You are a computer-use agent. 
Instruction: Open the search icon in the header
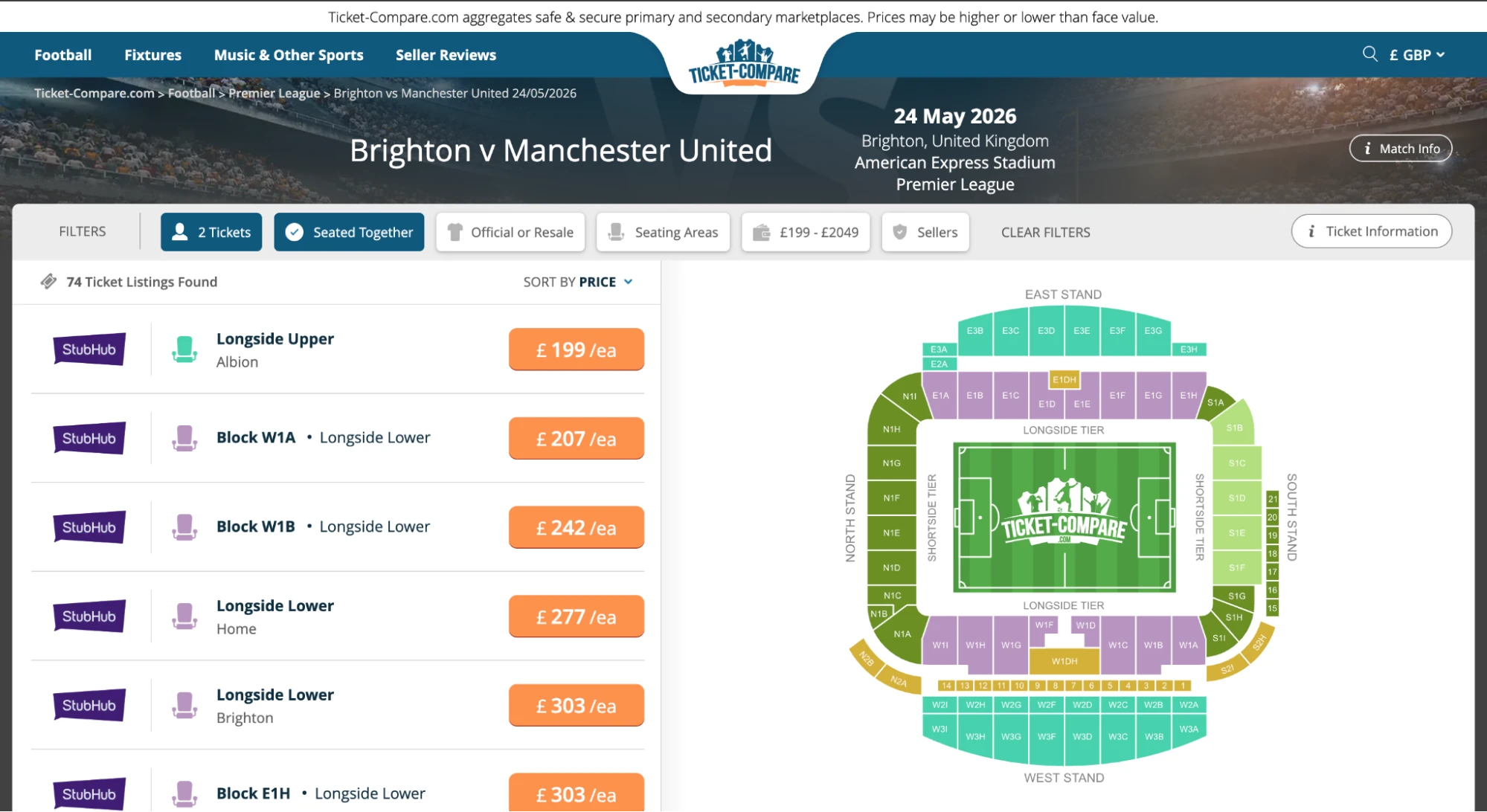pos(1369,54)
